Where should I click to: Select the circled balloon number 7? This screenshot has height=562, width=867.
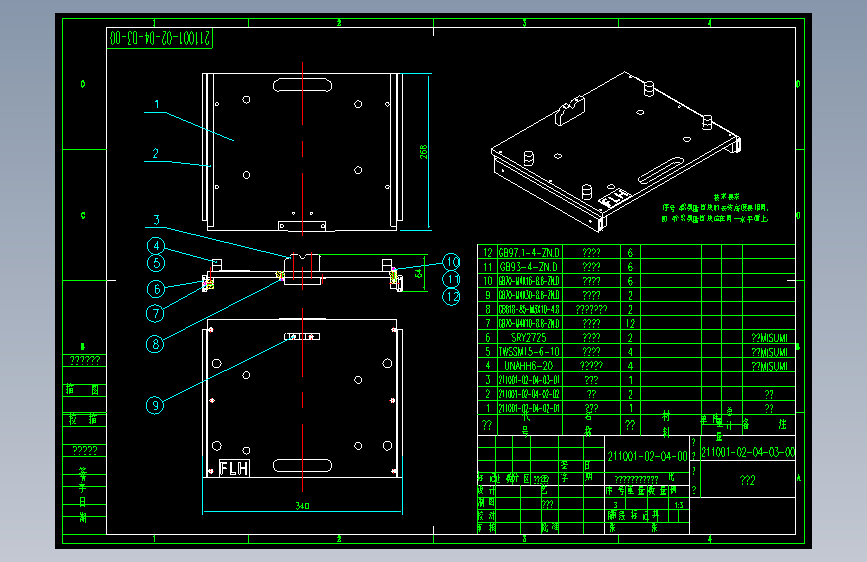pyautogui.click(x=155, y=314)
